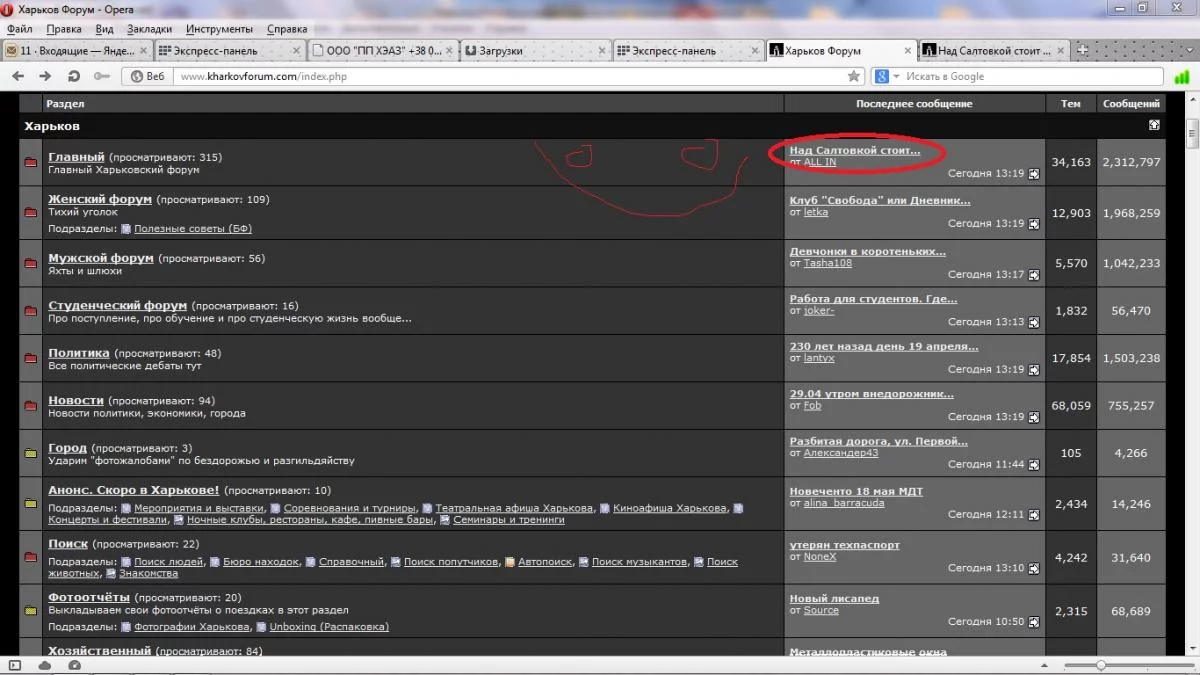1200x675 pixels.
Task: Click the Forward navigation arrow
Action: tap(45, 76)
